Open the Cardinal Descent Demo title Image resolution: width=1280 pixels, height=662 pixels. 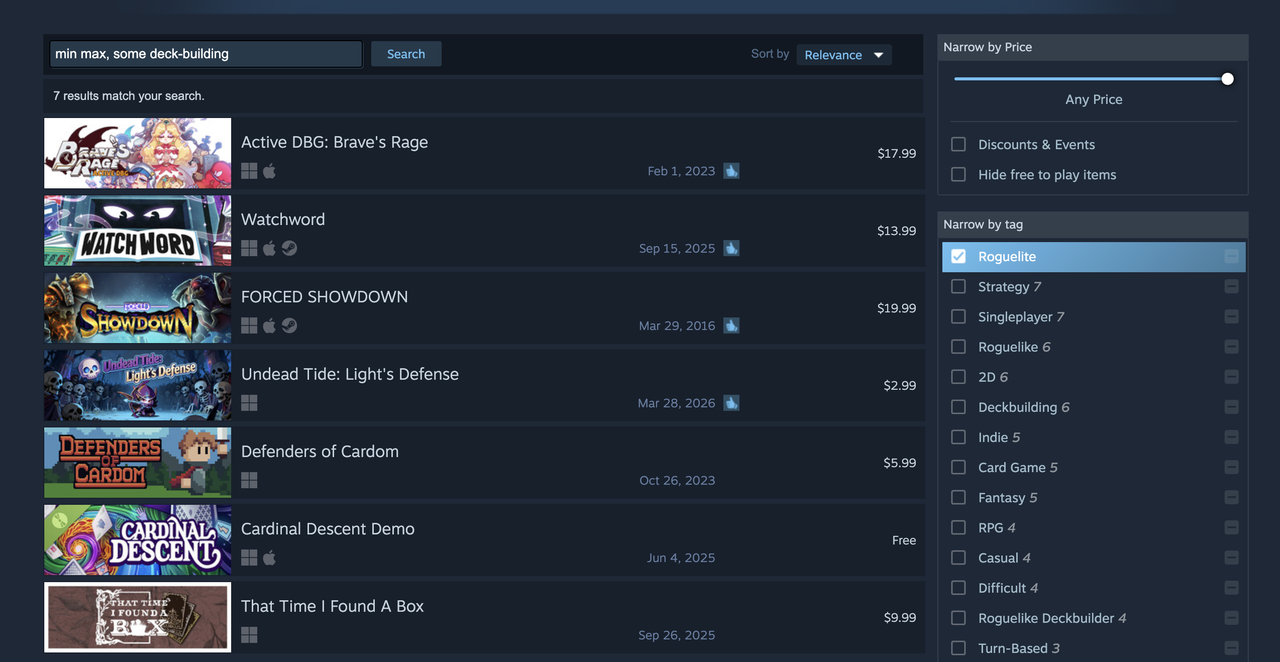(x=328, y=529)
